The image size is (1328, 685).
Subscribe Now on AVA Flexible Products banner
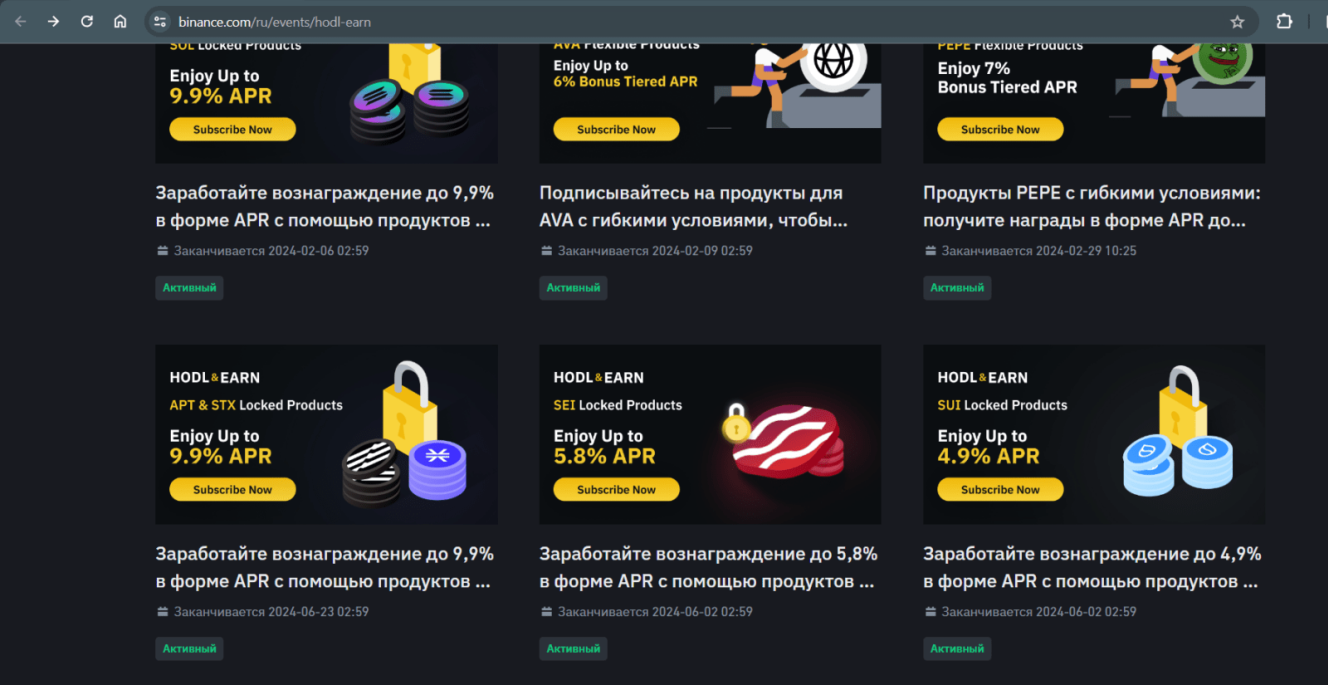click(x=616, y=129)
